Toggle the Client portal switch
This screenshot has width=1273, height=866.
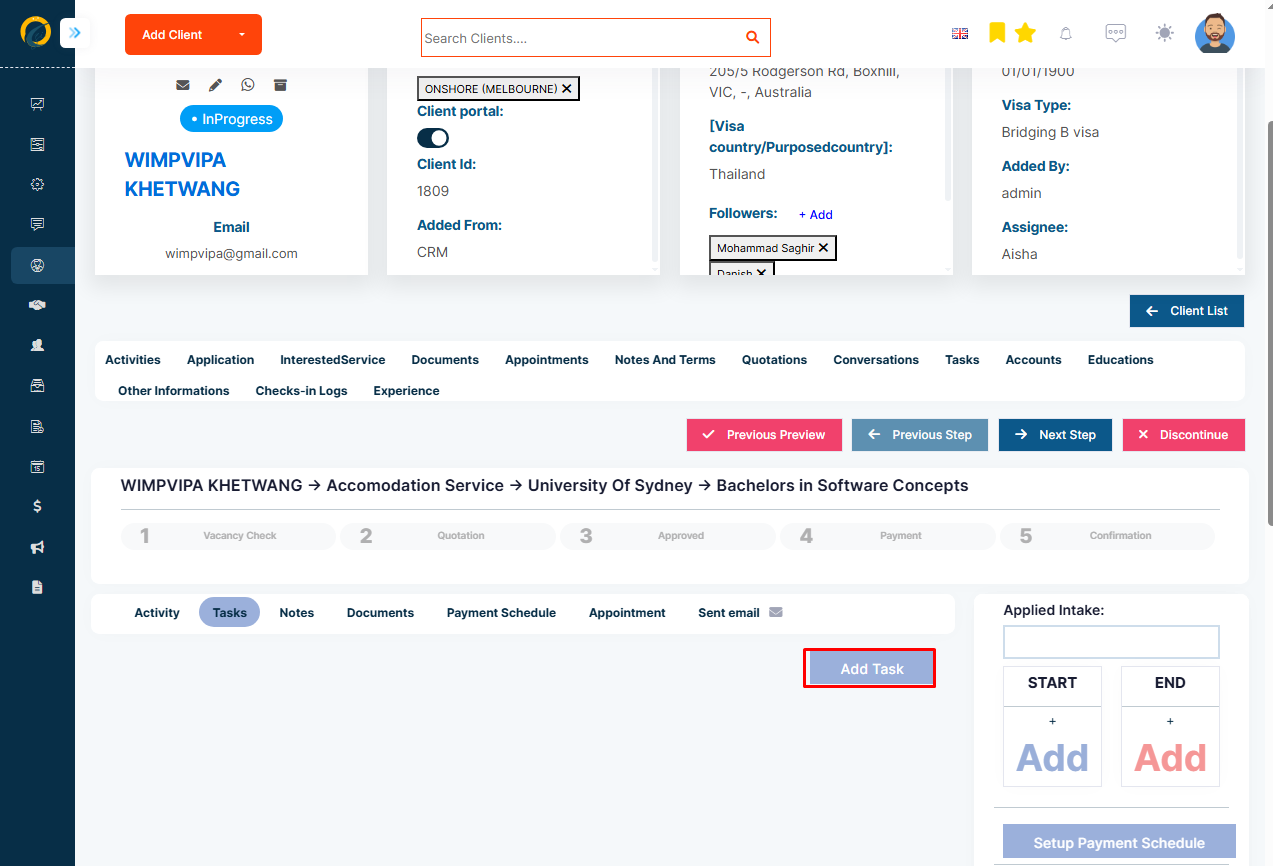(433, 138)
